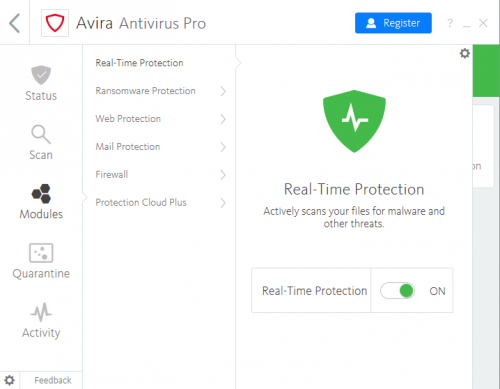Click the green Real-Time Protection shield

(354, 121)
